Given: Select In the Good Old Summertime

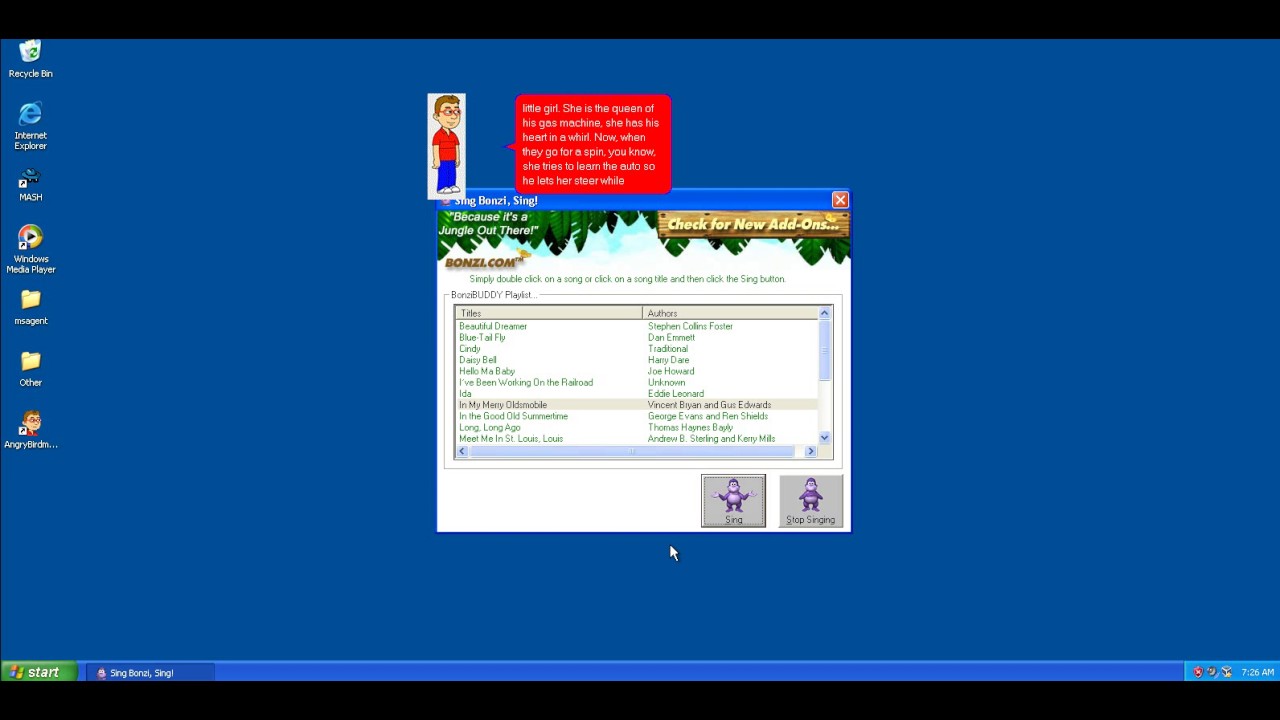Looking at the screenshot, I should pyautogui.click(x=513, y=416).
